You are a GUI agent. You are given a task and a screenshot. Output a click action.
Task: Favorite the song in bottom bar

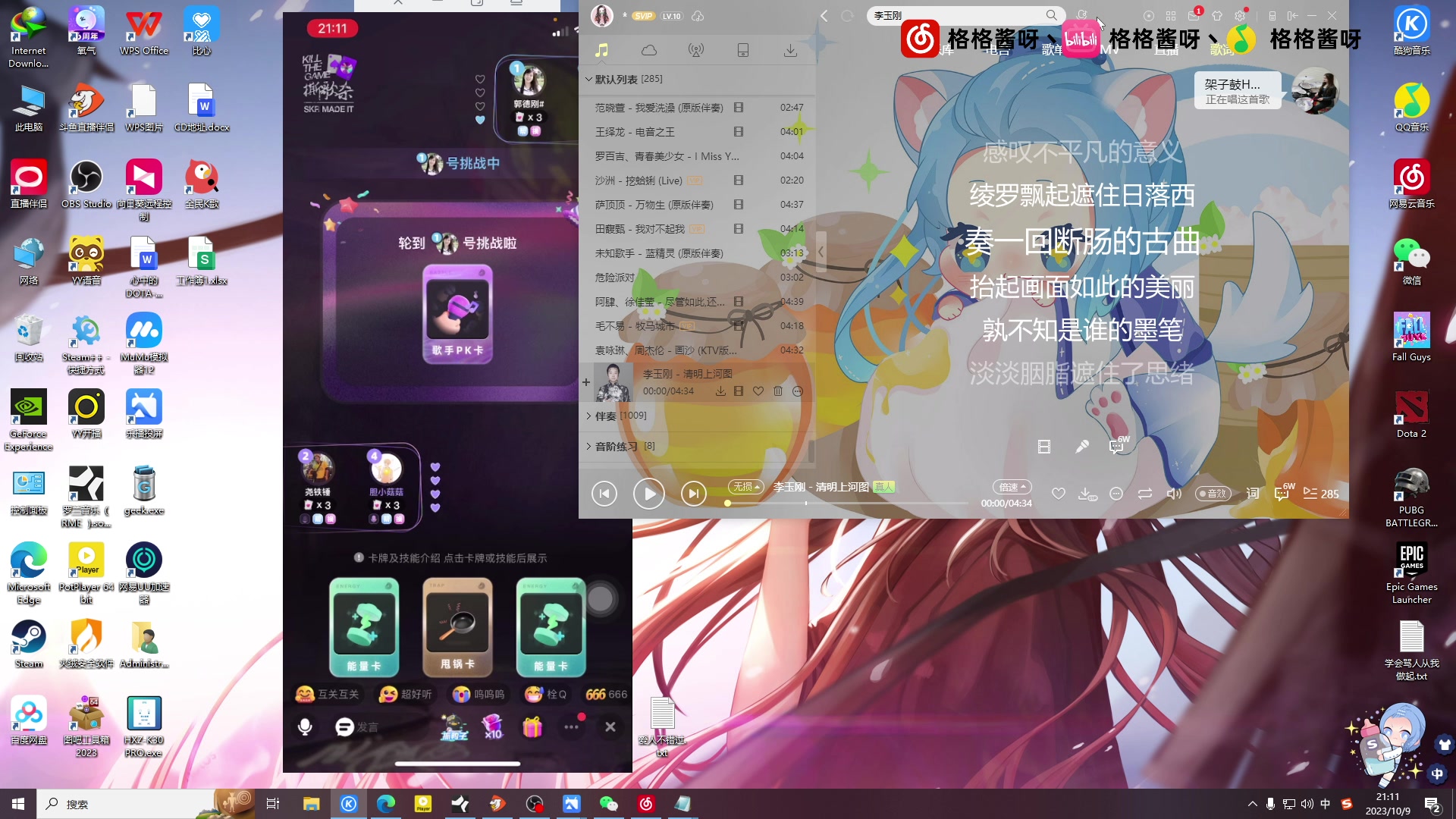(x=1059, y=494)
